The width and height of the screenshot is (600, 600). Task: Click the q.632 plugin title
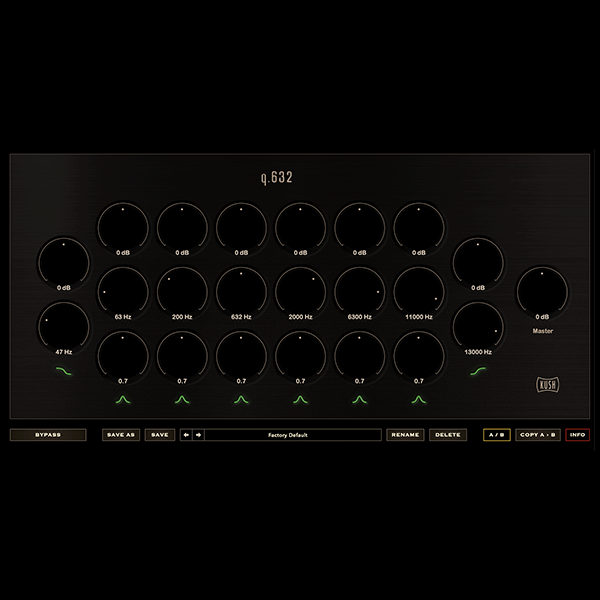(277, 178)
